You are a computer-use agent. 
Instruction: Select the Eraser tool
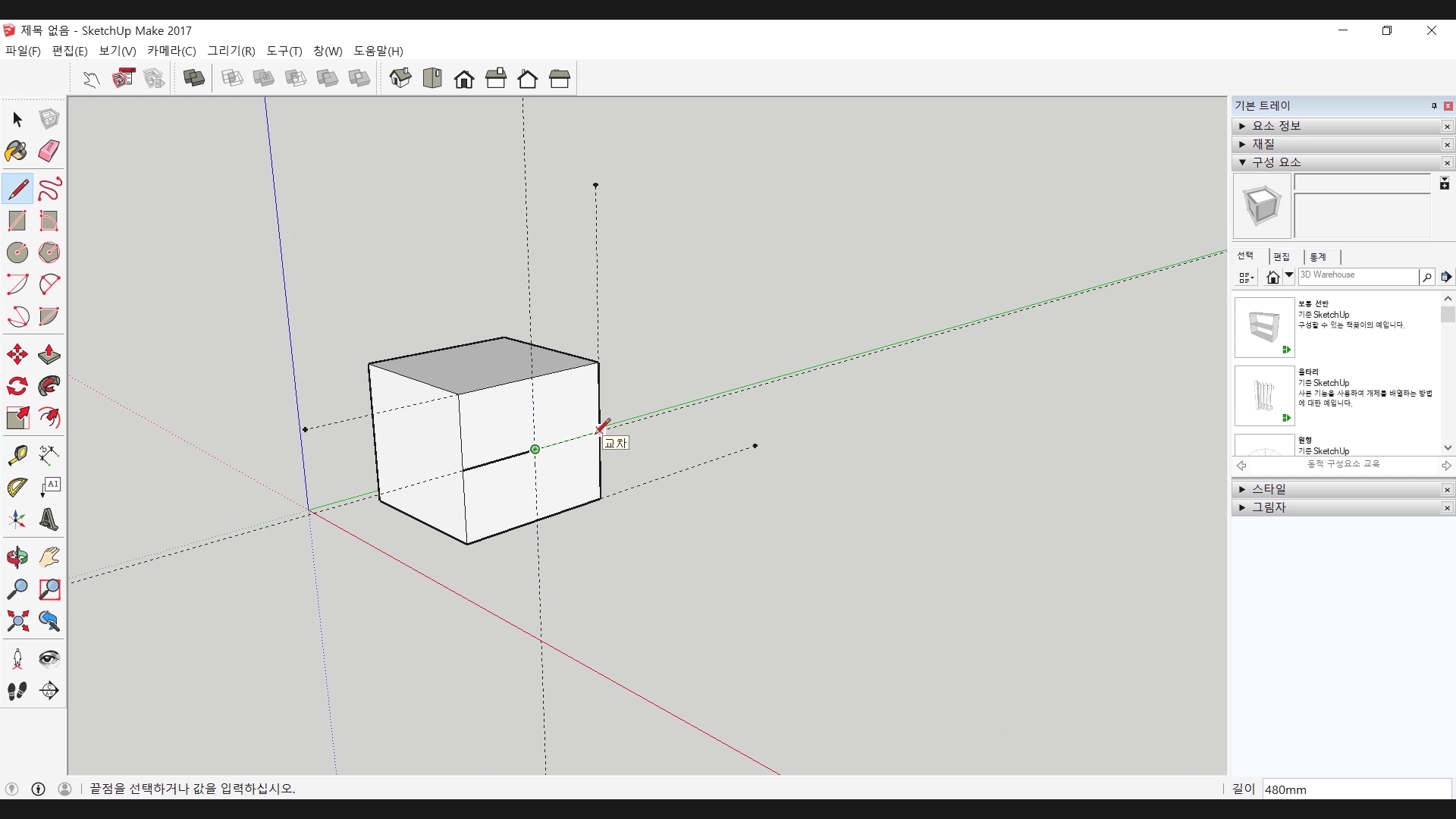click(49, 151)
